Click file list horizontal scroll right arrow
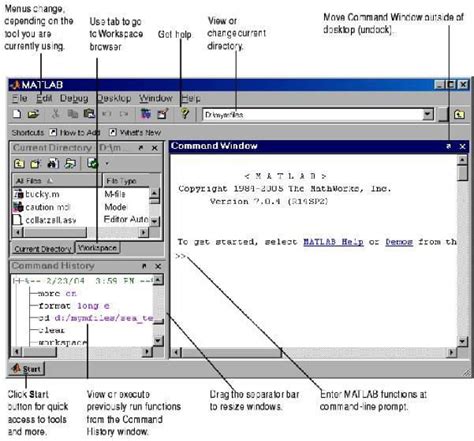 (143, 232)
